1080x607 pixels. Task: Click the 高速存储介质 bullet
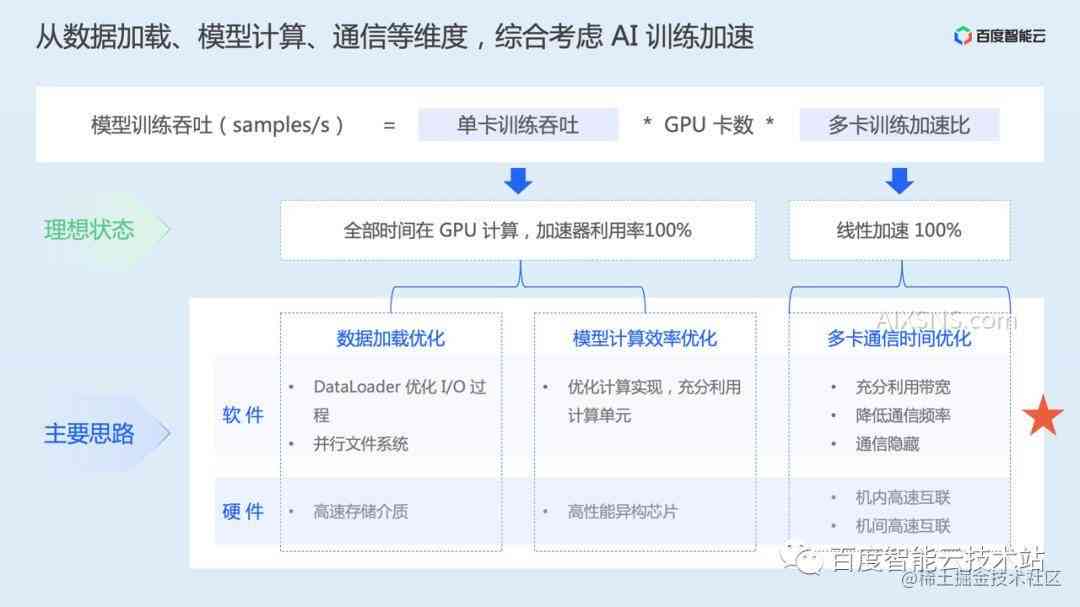(360, 511)
